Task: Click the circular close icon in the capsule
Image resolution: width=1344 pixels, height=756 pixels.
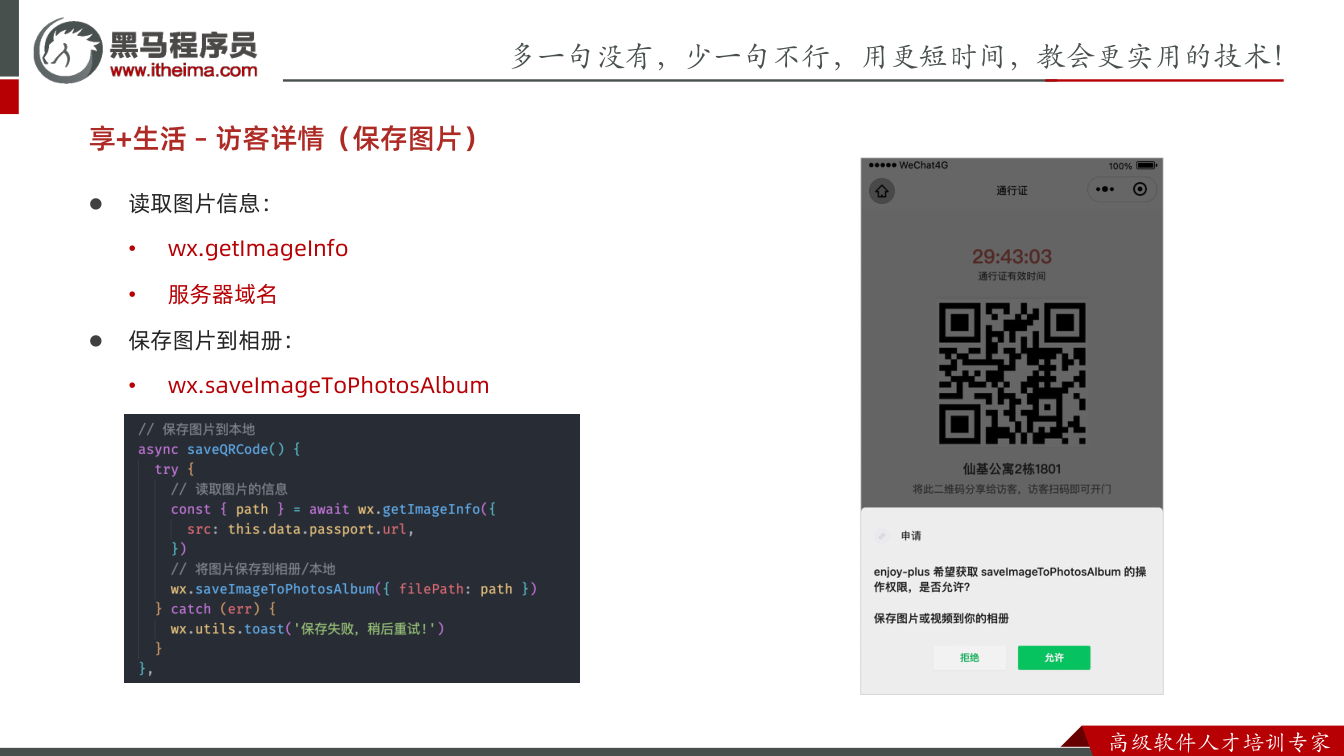Action: pyautogui.click(x=1139, y=189)
